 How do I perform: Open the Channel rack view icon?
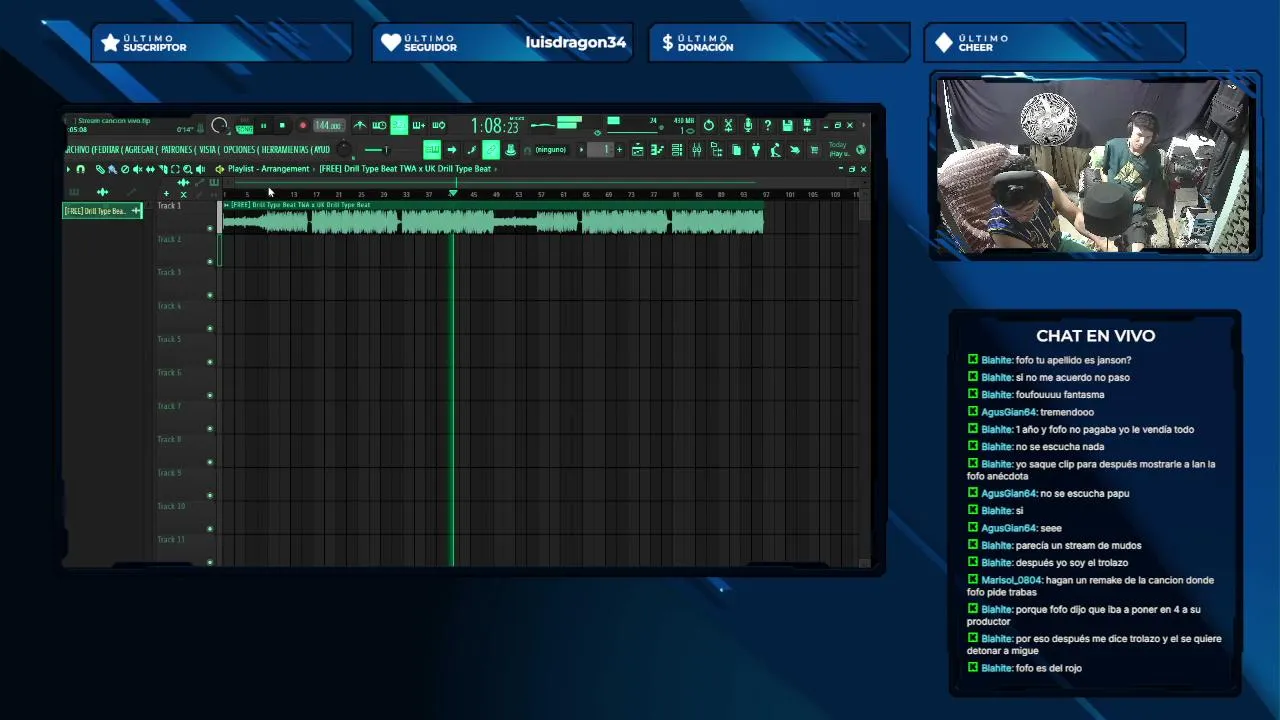click(677, 150)
